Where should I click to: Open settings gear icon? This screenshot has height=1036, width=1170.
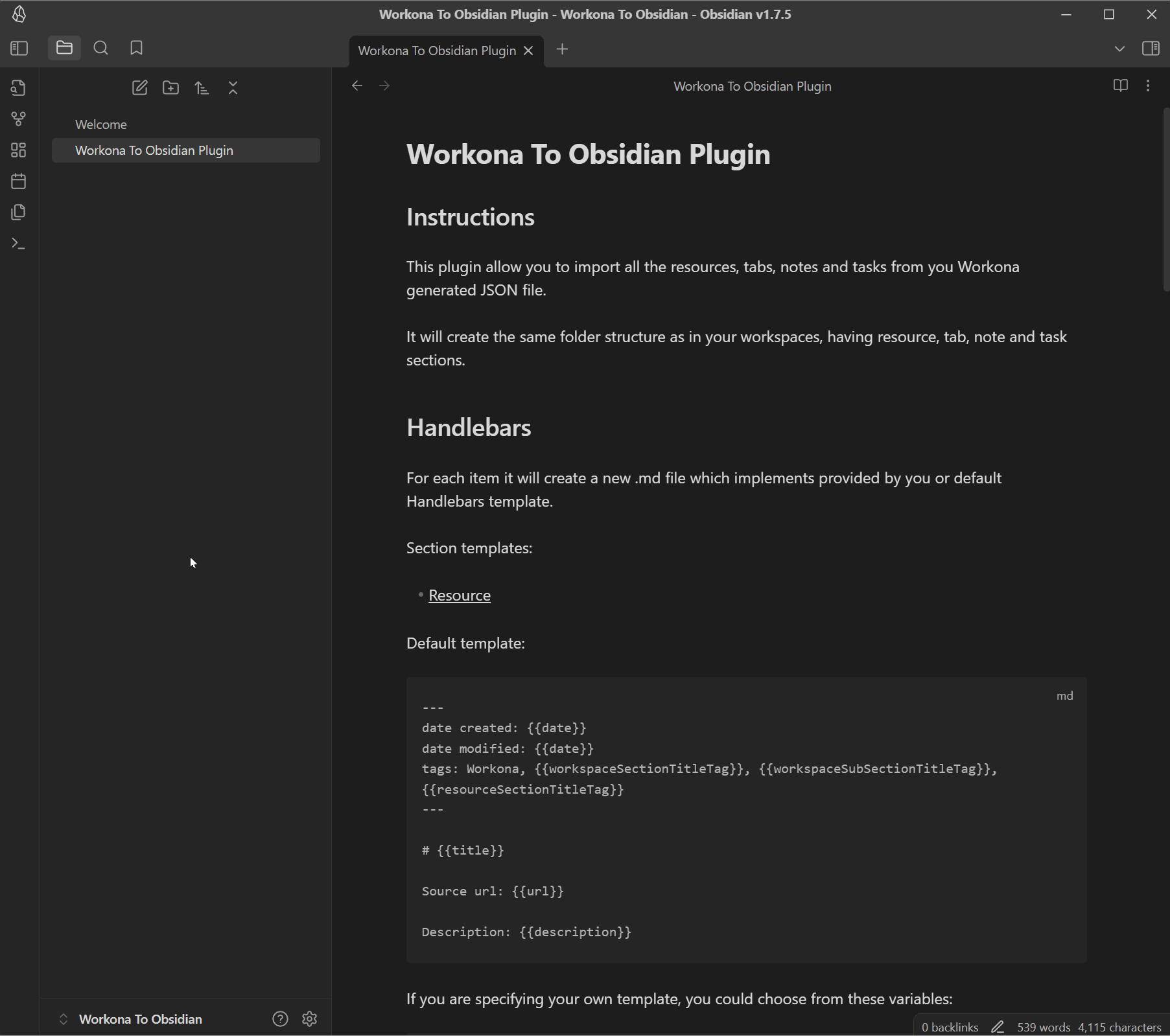[x=310, y=1019]
